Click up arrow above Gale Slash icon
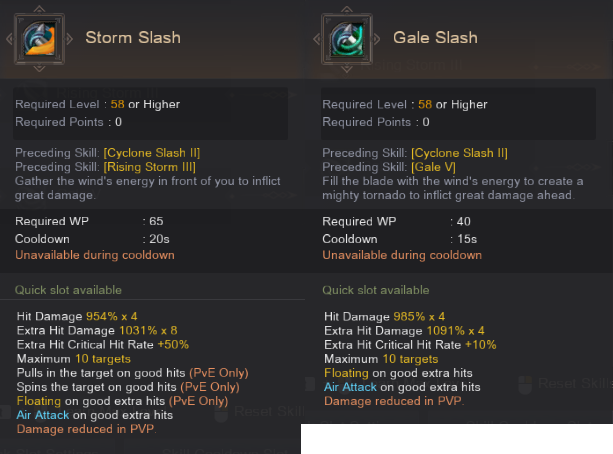 (x=347, y=9)
